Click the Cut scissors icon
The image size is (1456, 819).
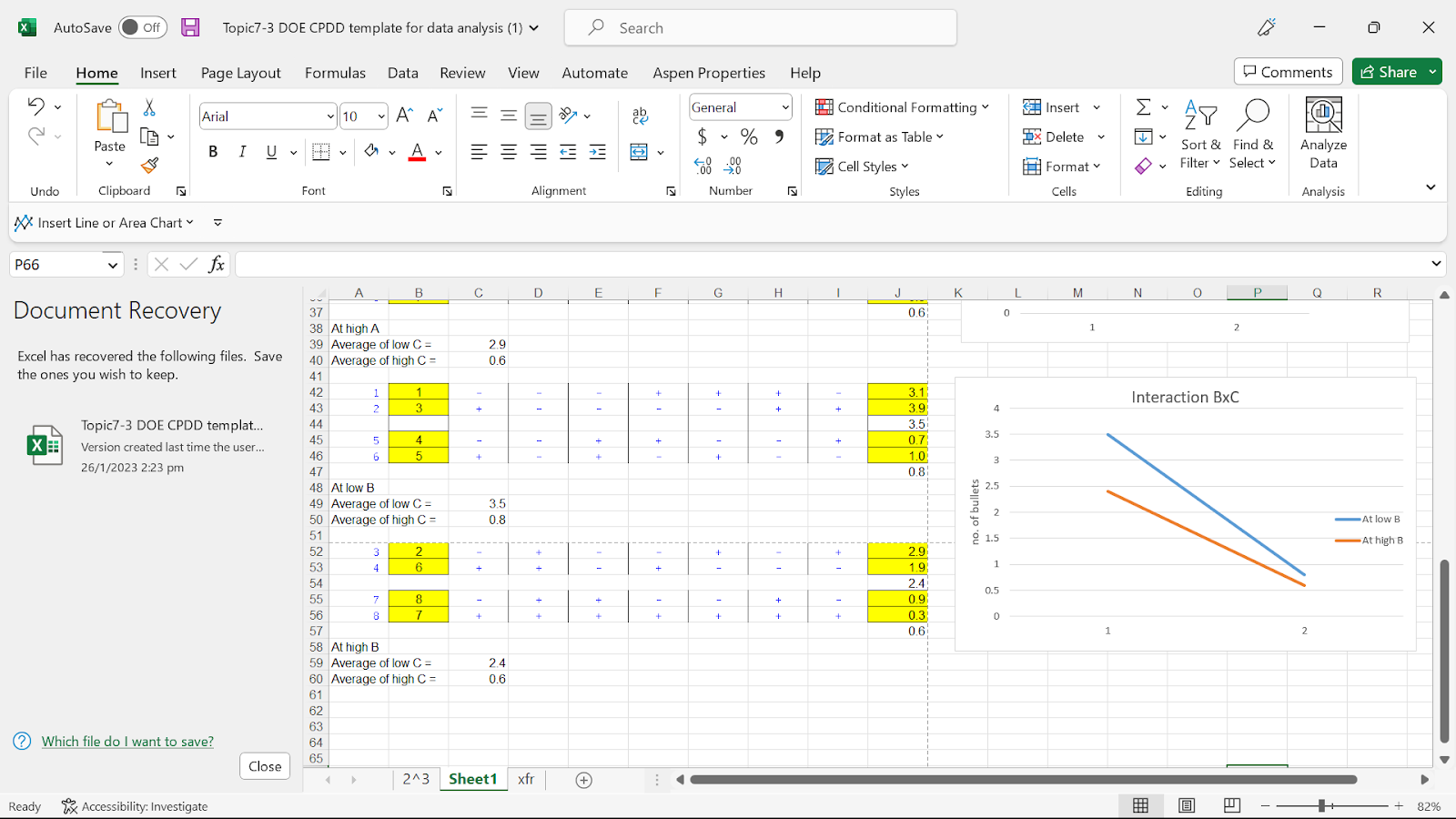tap(149, 107)
